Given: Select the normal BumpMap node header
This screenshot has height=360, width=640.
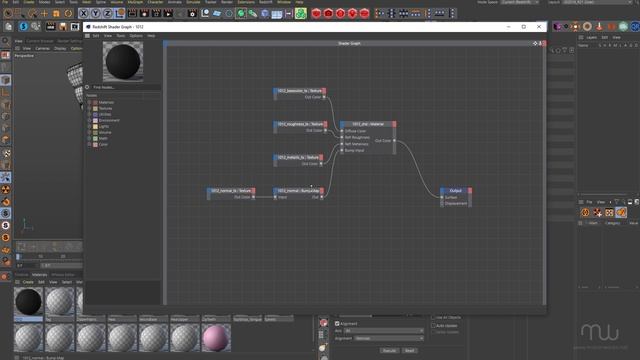Looking at the screenshot, I should pos(298,191).
